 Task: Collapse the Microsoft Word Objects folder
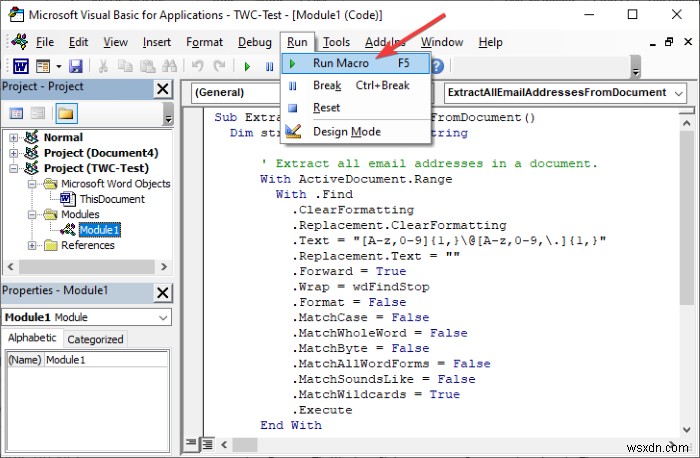[32, 184]
